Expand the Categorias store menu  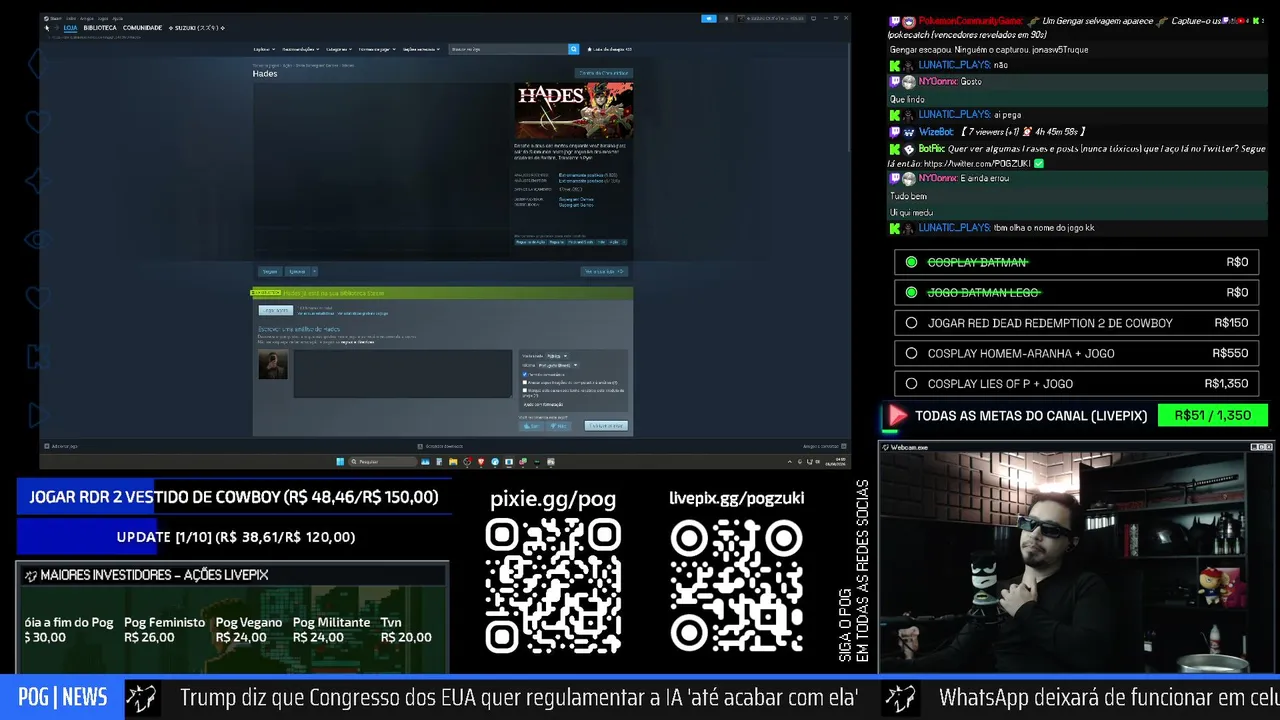coord(339,49)
